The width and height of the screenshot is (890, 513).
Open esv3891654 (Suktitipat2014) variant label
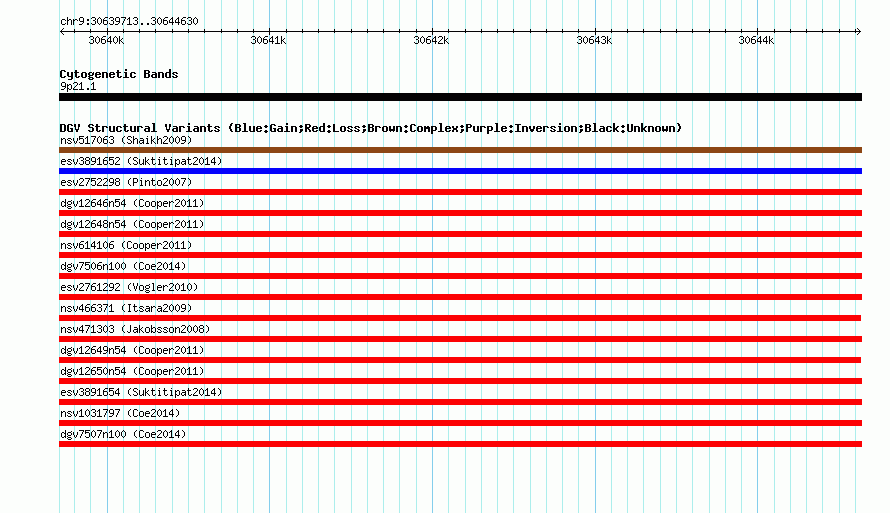(x=141, y=392)
